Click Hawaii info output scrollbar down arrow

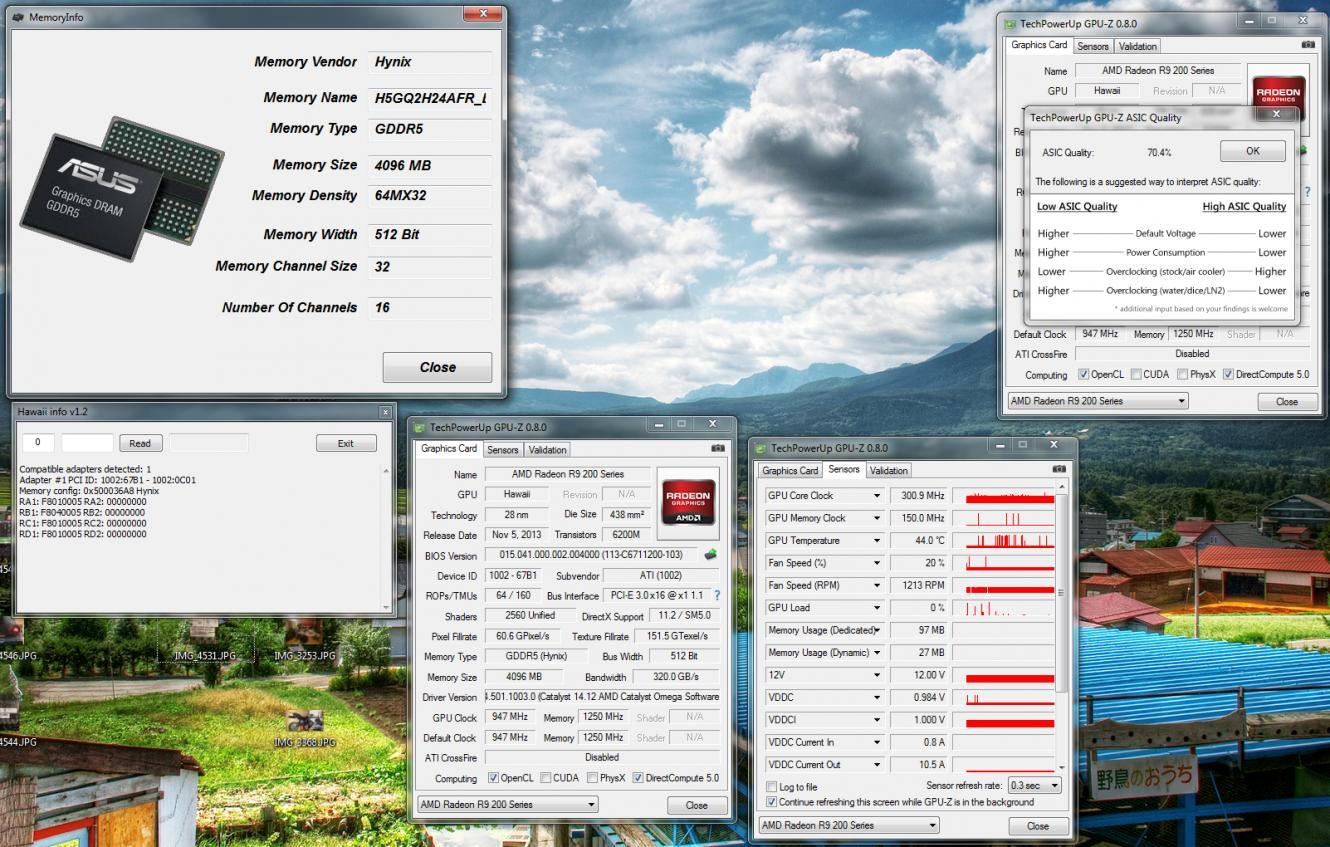386,607
